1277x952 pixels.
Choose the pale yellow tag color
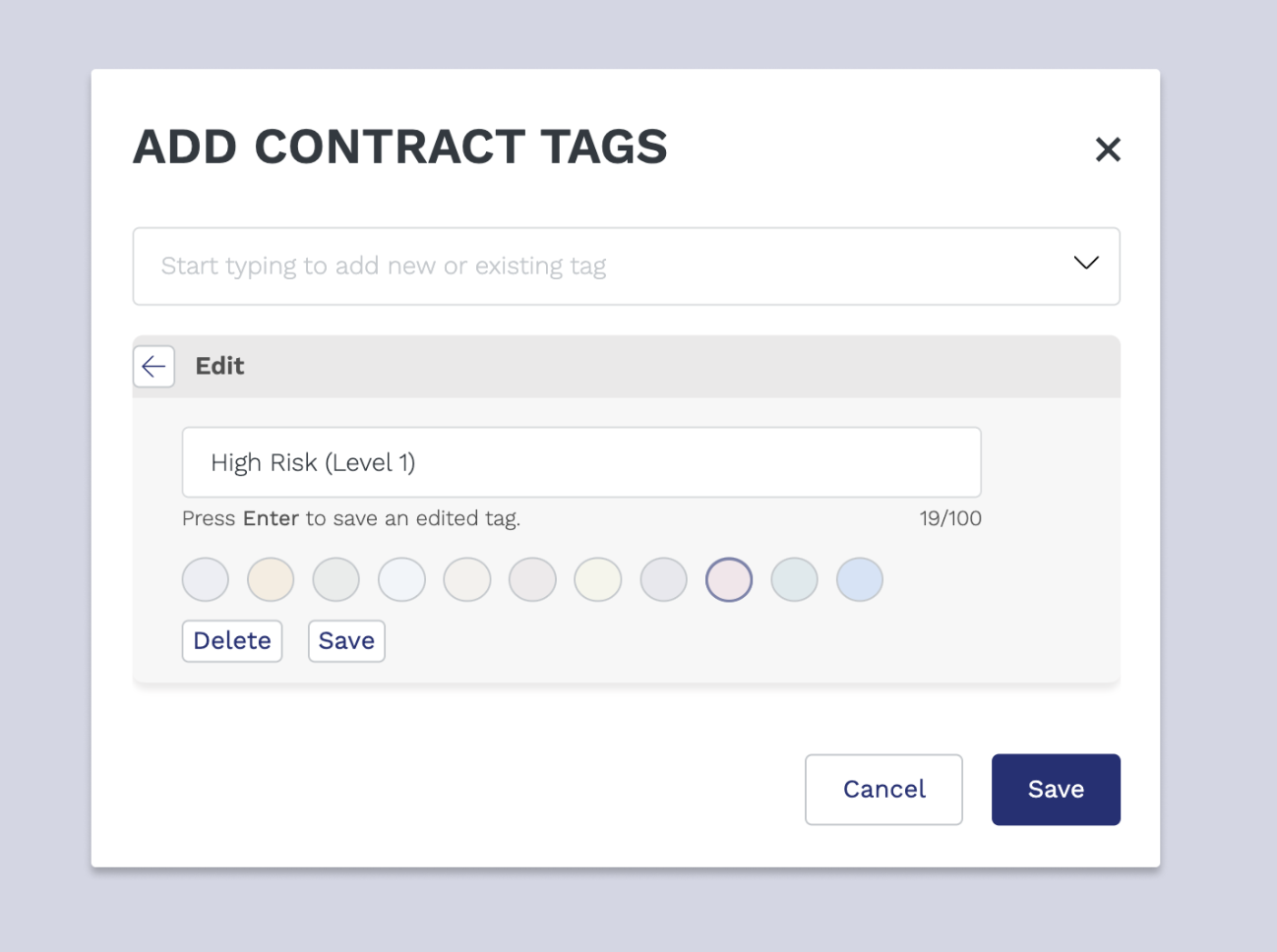[x=597, y=579]
